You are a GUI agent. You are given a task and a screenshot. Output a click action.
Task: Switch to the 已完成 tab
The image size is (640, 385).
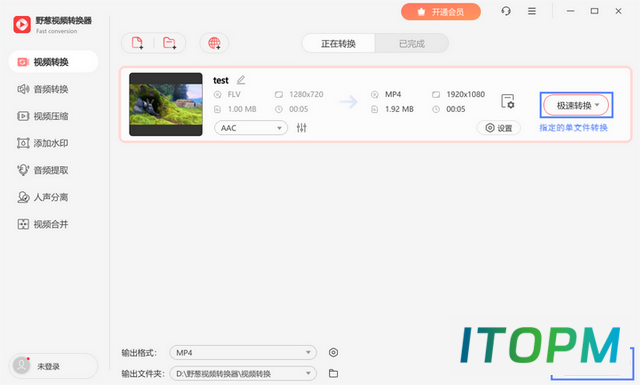[412, 43]
